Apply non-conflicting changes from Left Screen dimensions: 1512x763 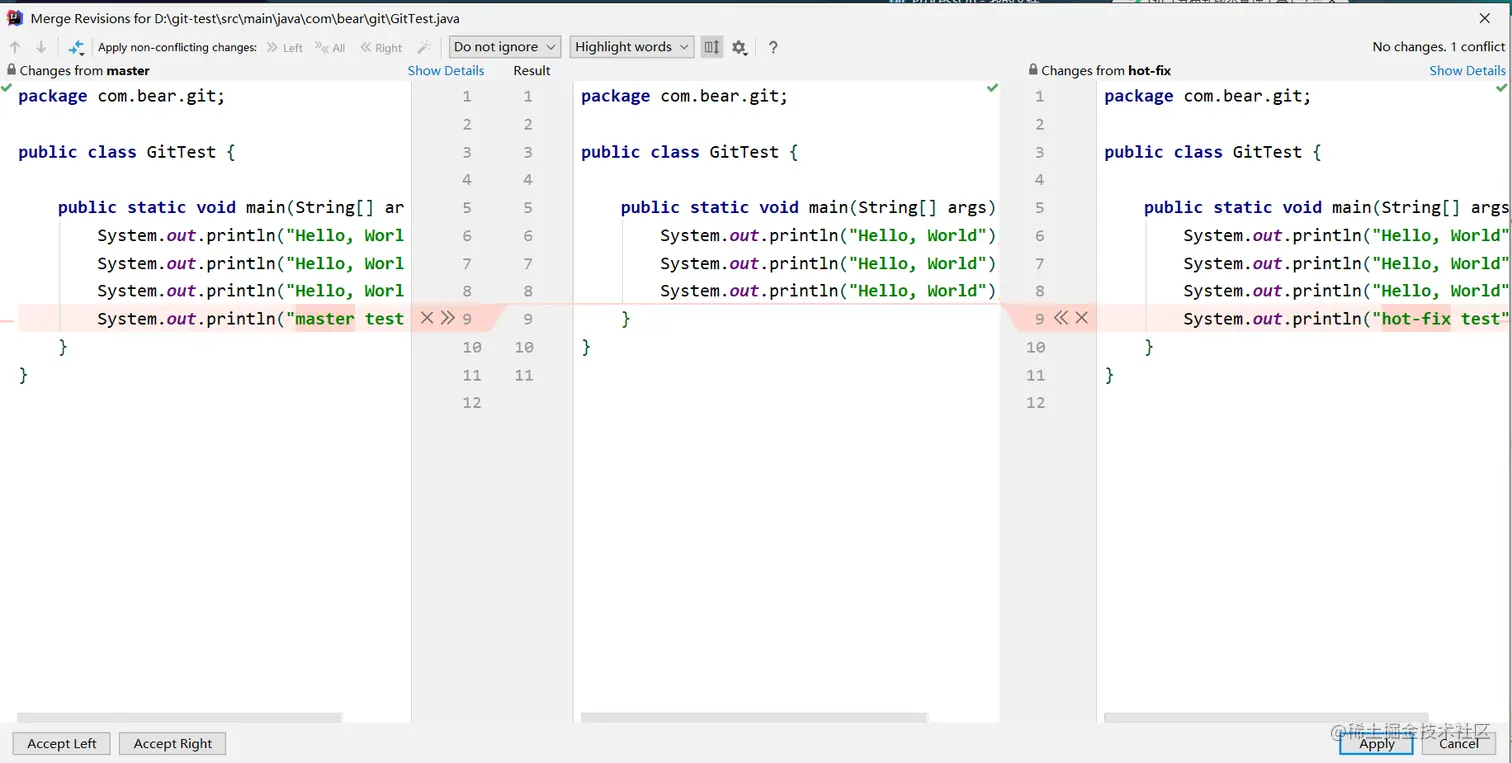click(x=285, y=47)
